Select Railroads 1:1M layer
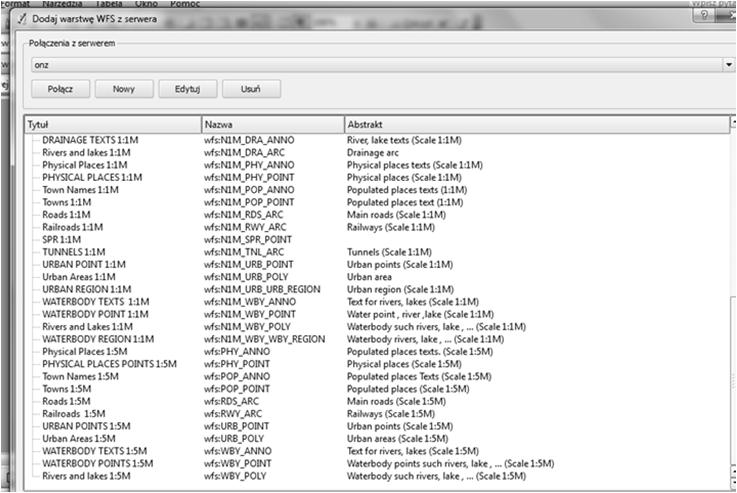Image resolution: width=737 pixels, height=493 pixels. (x=72, y=227)
